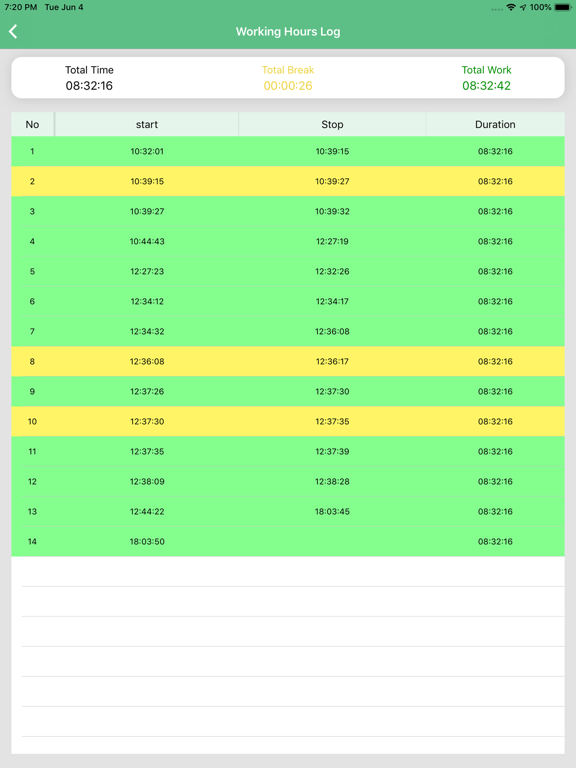The width and height of the screenshot is (576, 768).
Task: Select stop time 12:36:08 in row 7
Action: click(x=332, y=332)
